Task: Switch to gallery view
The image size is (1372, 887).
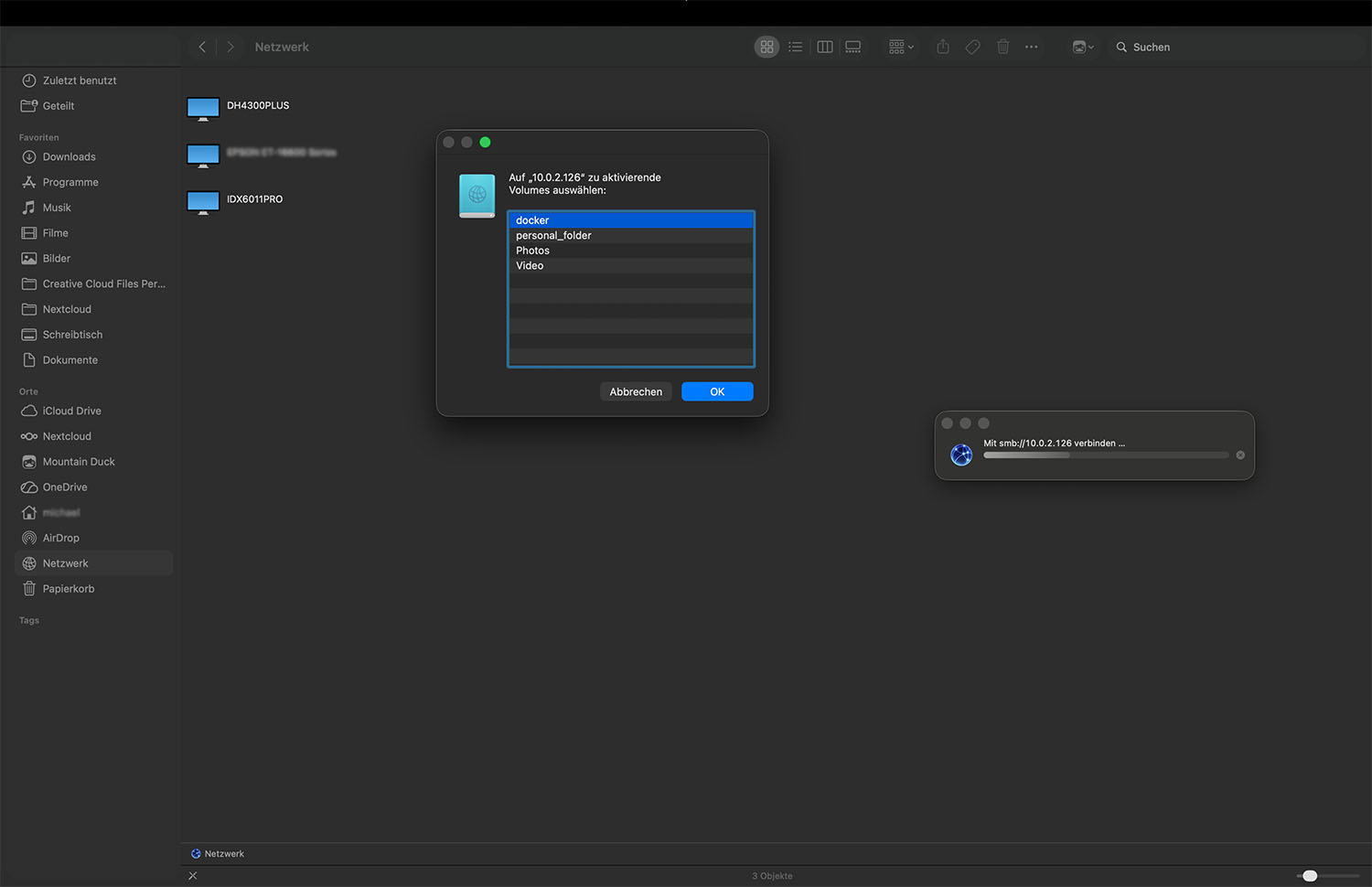Action: (x=853, y=47)
